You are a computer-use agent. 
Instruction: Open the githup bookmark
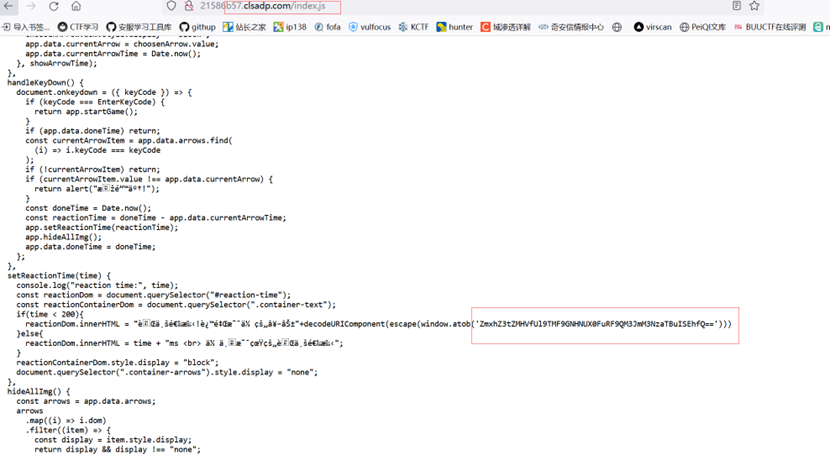tap(197, 27)
